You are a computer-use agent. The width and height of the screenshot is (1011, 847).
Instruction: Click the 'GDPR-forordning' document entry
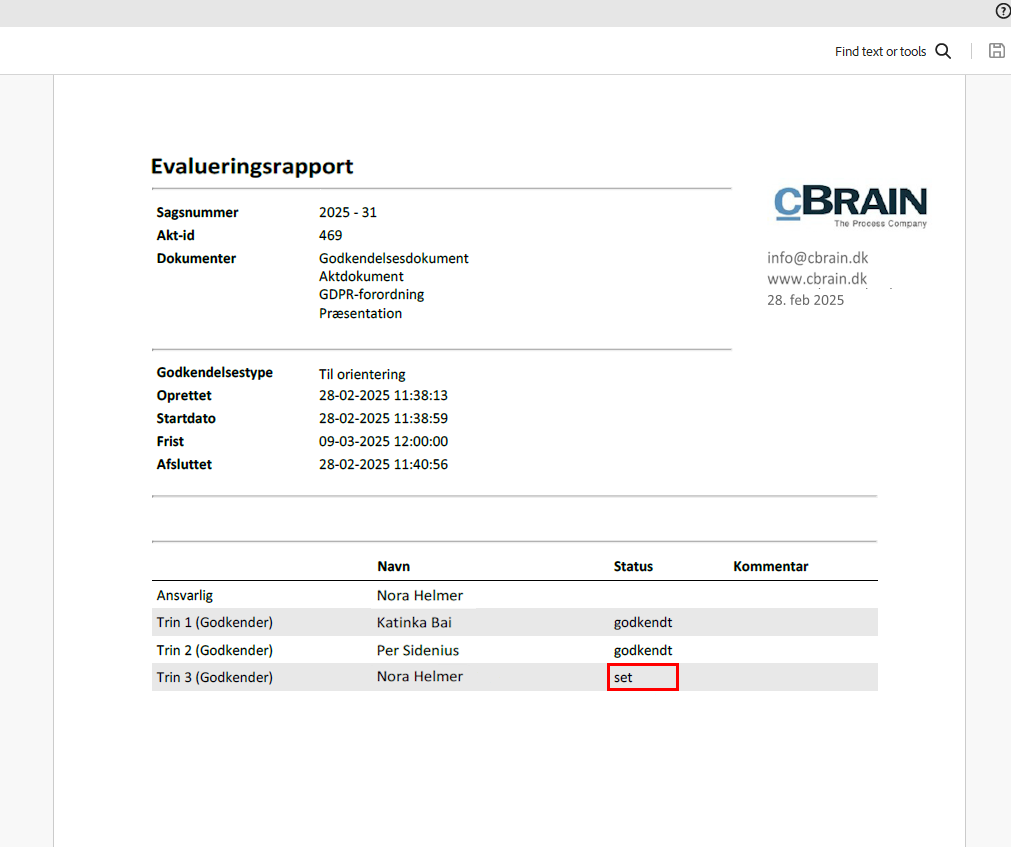(x=371, y=295)
